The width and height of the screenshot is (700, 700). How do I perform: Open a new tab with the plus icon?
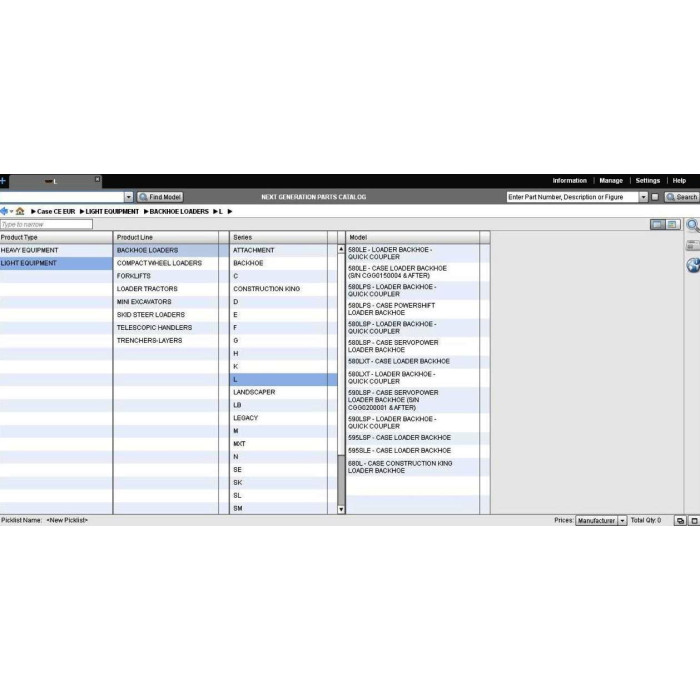click(x=3, y=181)
